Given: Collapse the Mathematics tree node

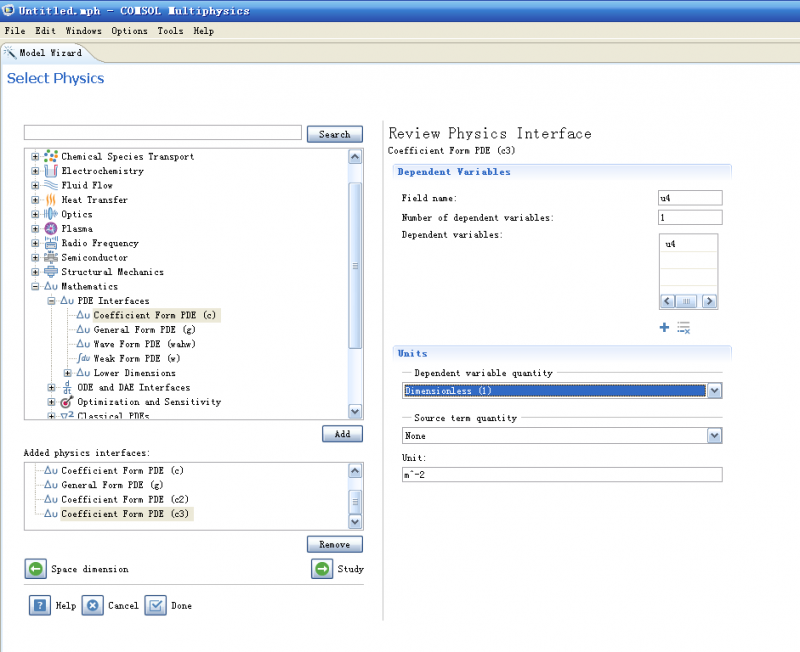Looking at the screenshot, I should coord(35,286).
